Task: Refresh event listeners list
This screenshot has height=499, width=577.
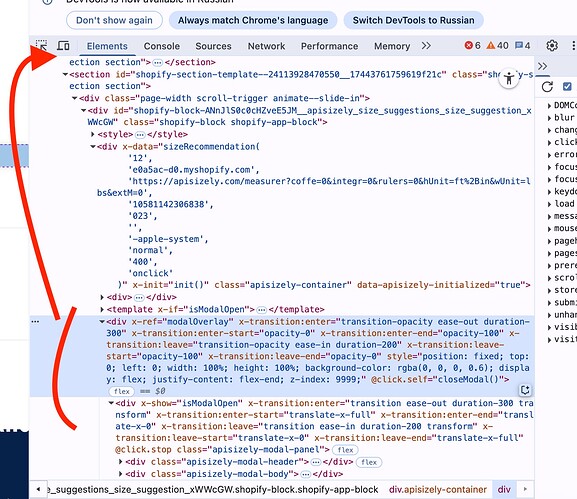Action: point(547,87)
